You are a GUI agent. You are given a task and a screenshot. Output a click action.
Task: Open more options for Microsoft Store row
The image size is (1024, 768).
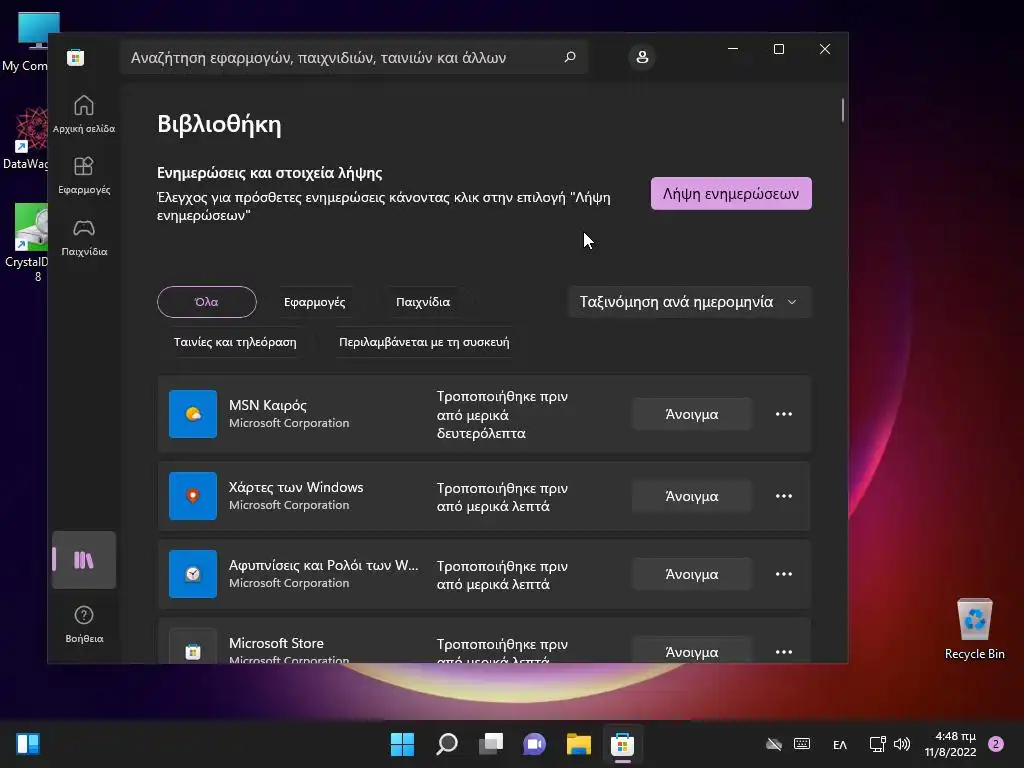(x=784, y=651)
